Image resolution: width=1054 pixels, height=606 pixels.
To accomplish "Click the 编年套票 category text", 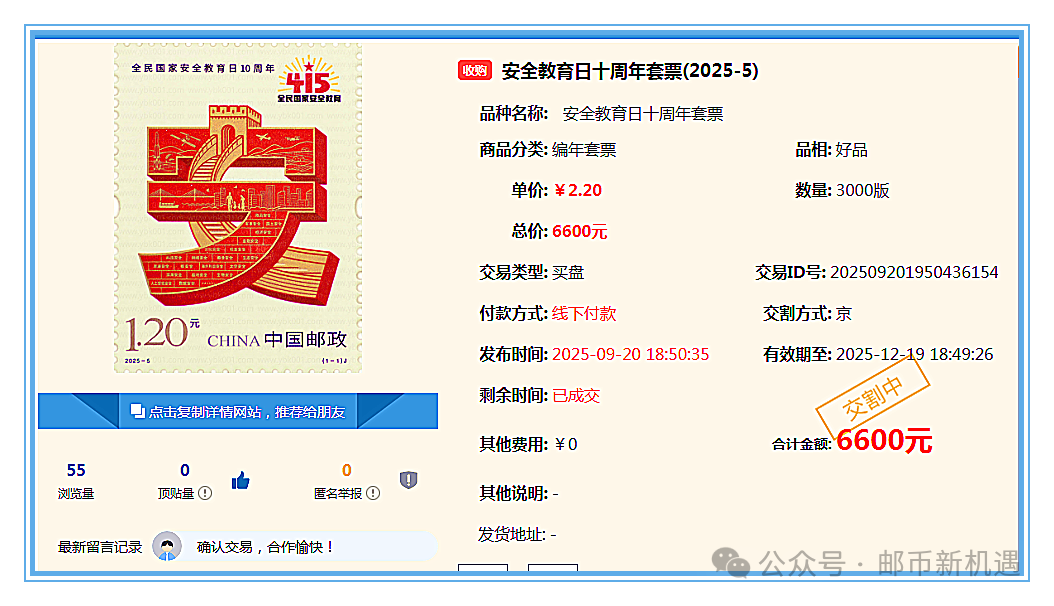I will [x=584, y=150].
